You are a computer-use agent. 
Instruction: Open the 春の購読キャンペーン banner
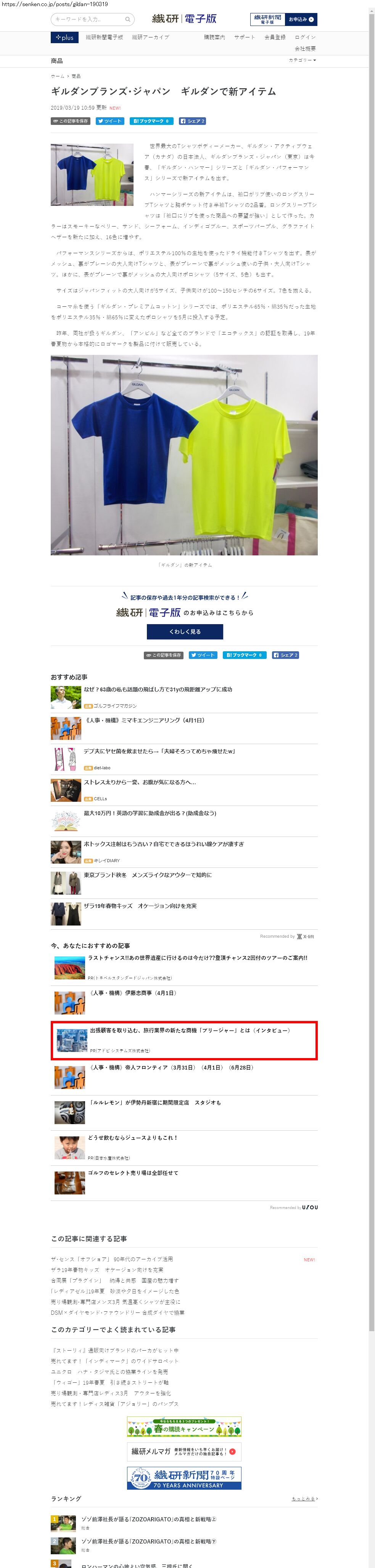[184, 1426]
